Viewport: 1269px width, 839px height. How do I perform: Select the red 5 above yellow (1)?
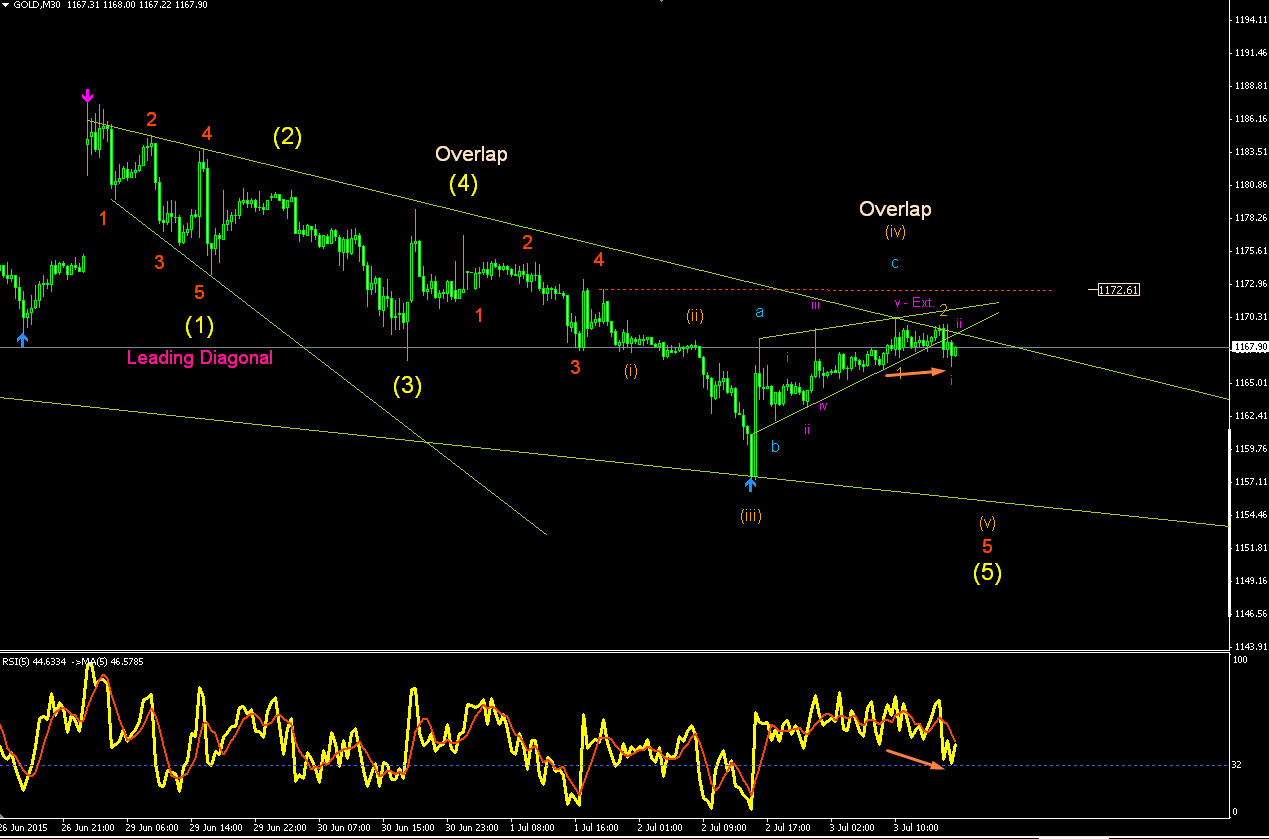pyautogui.click(x=199, y=292)
